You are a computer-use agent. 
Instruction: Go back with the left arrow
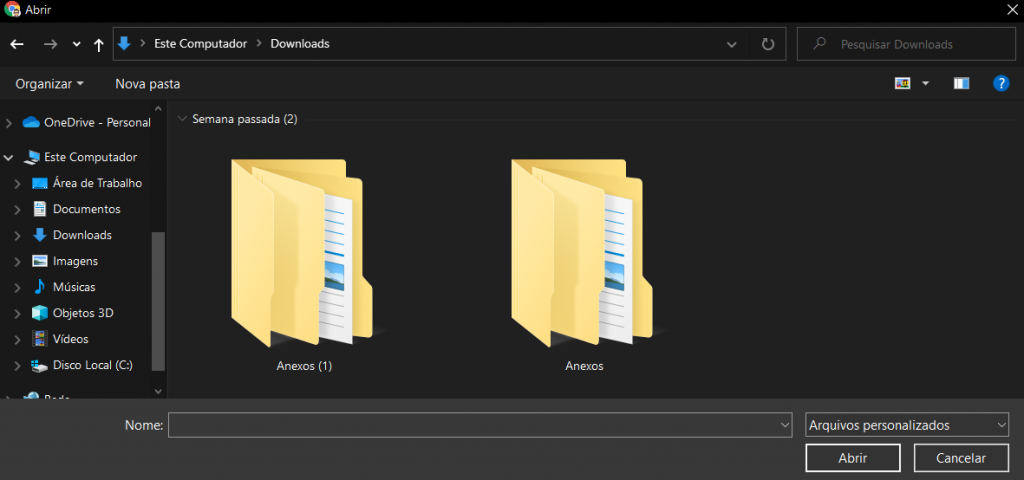(x=17, y=44)
